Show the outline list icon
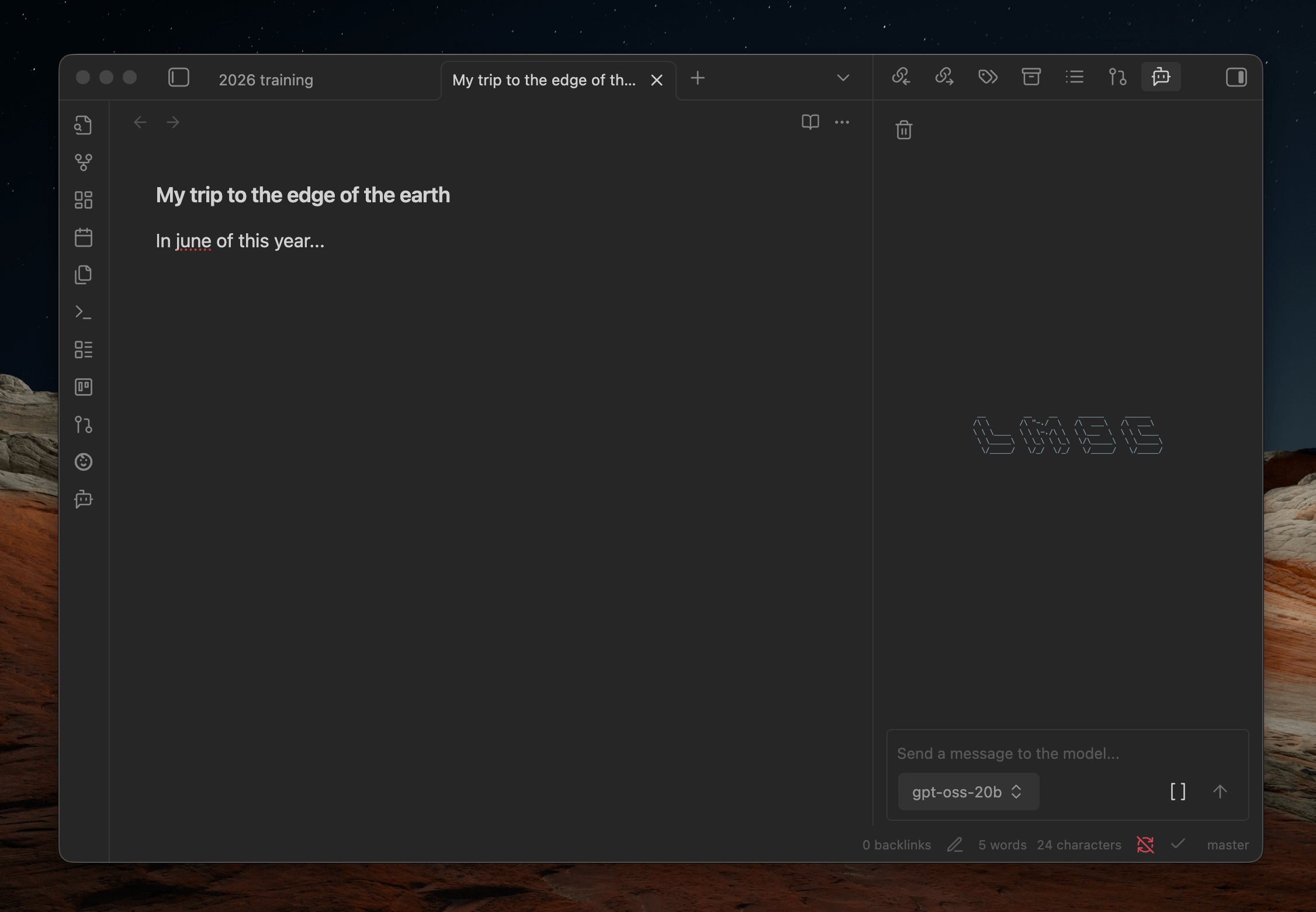 pyautogui.click(x=1074, y=77)
